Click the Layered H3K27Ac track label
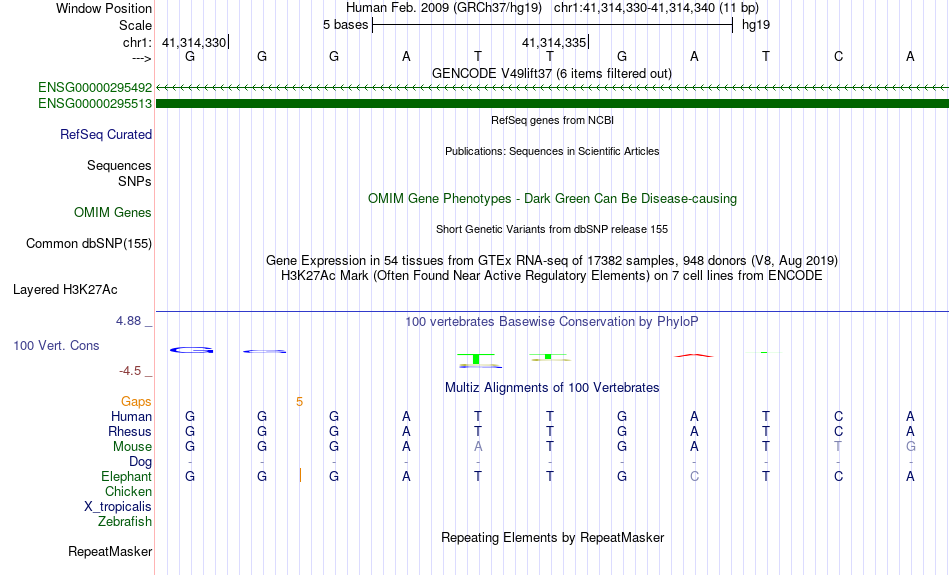Image resolution: width=950 pixels, height=575 pixels. click(65, 290)
